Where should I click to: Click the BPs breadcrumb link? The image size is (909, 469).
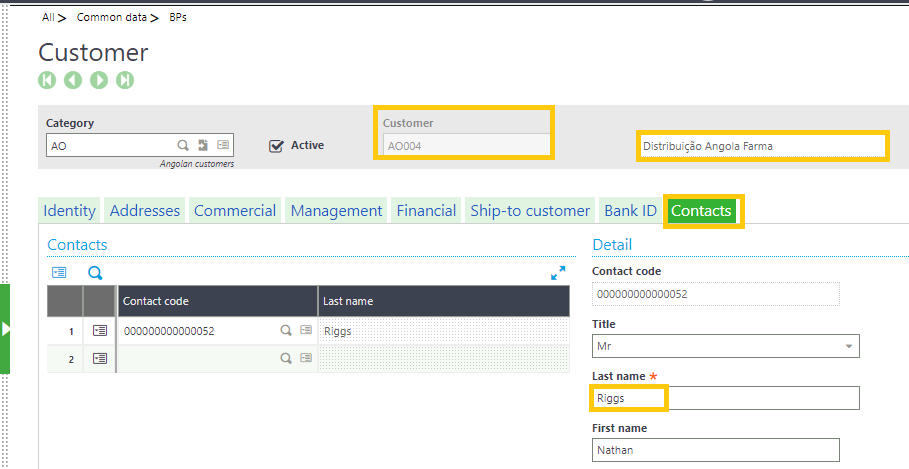178,17
